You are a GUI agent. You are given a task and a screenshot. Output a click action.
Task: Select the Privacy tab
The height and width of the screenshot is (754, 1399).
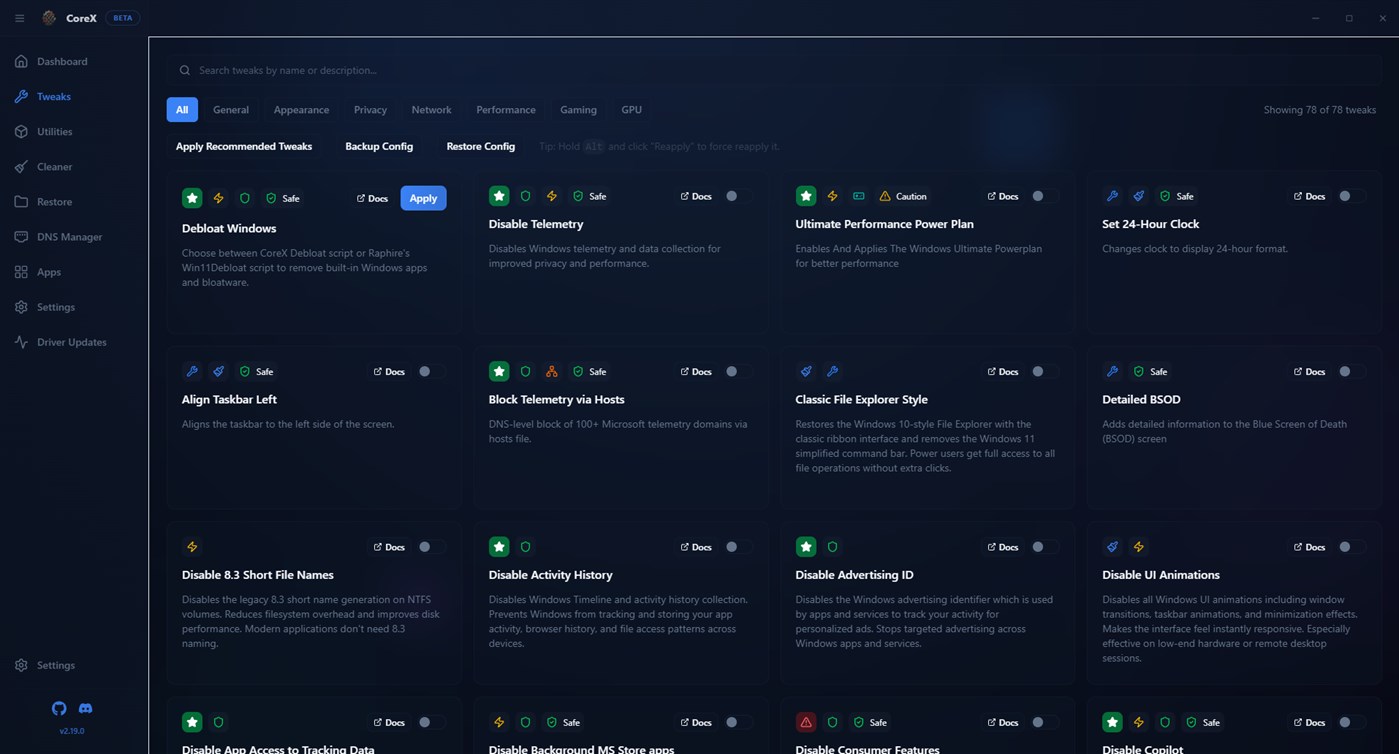(x=370, y=110)
